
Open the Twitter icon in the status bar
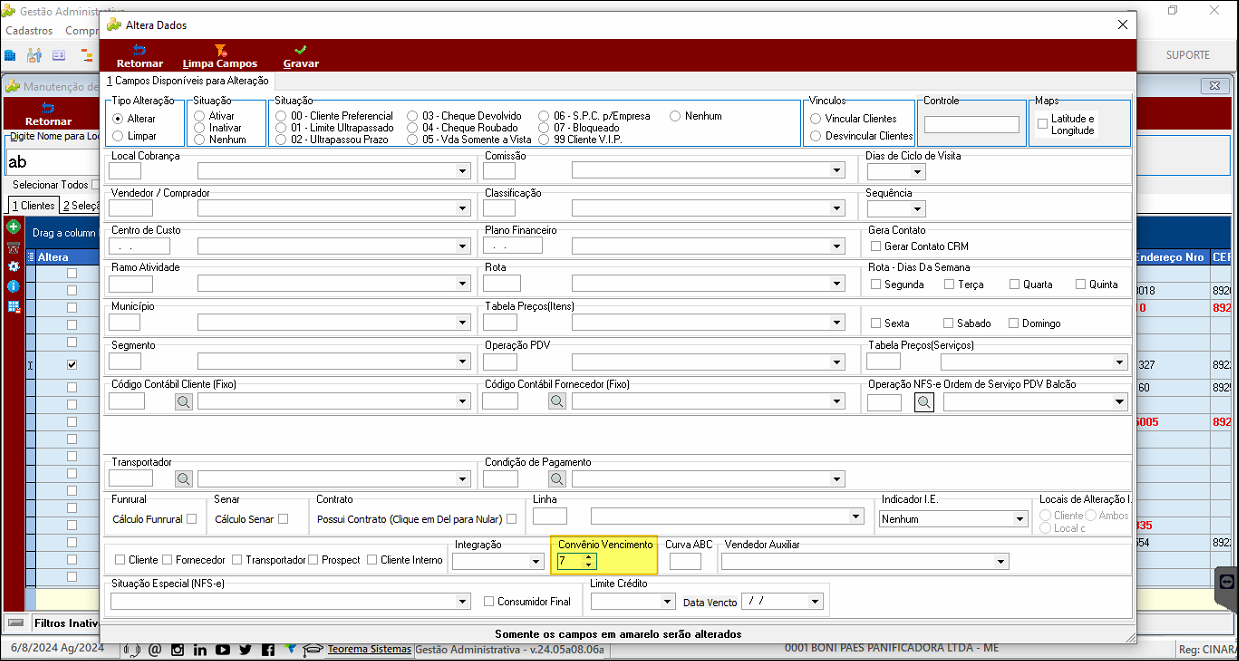click(245, 649)
